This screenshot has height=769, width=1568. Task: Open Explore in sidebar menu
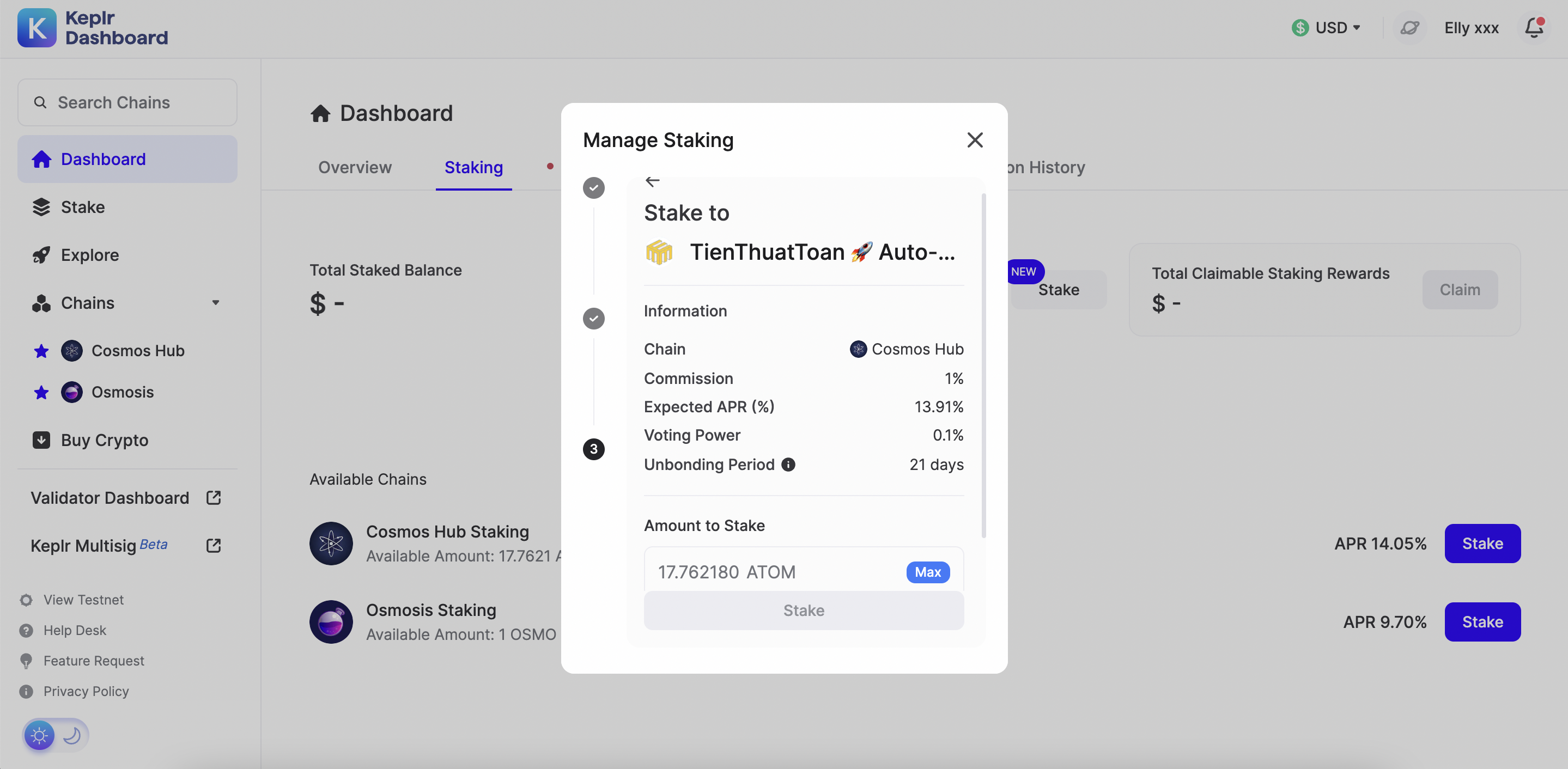(127, 255)
